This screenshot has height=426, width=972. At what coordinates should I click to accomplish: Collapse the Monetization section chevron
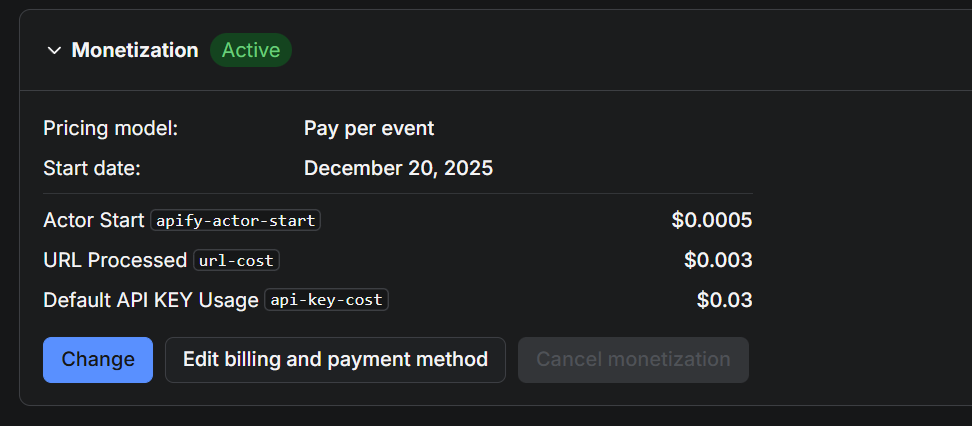coord(54,51)
